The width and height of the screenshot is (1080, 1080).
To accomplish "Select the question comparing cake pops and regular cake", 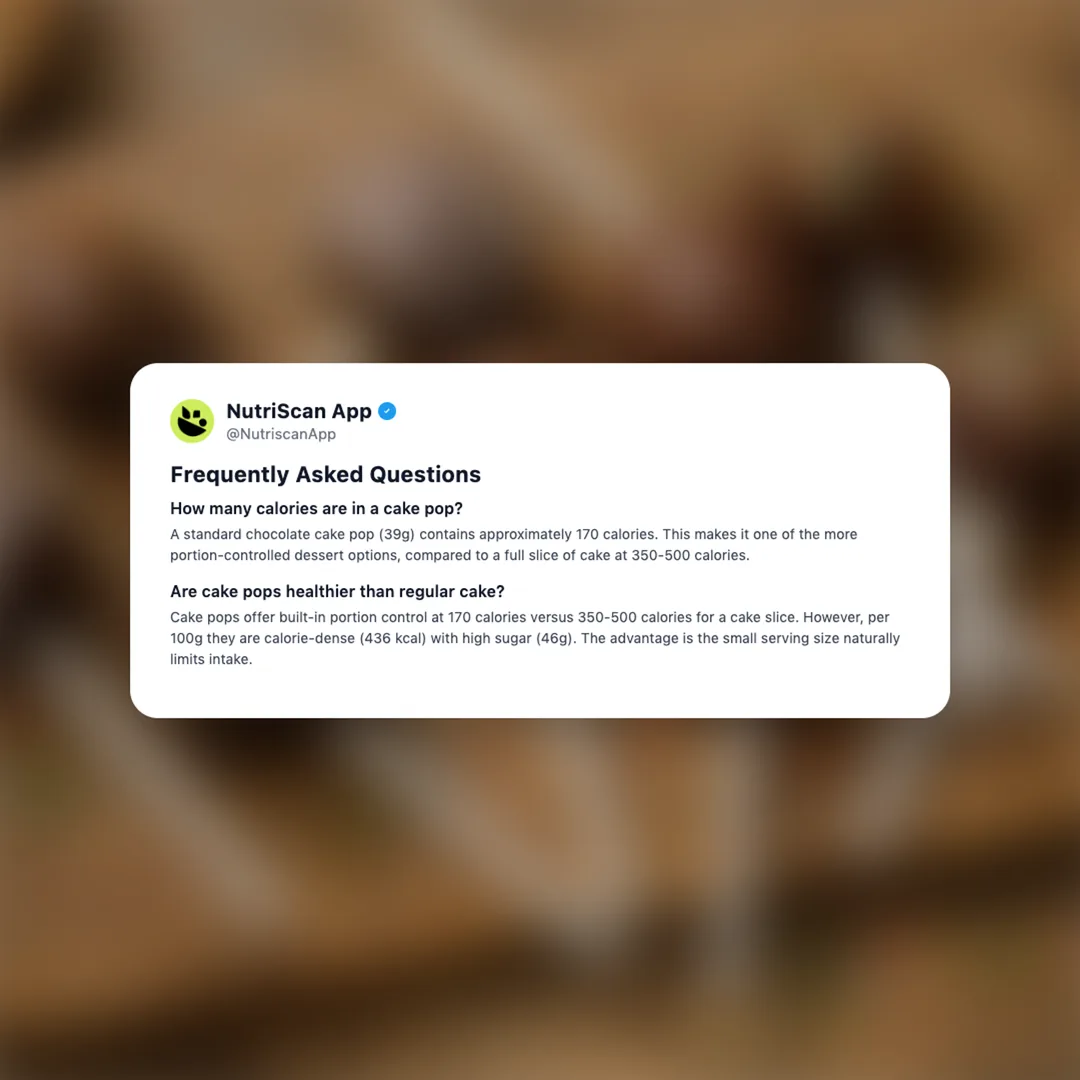I will coord(338,592).
